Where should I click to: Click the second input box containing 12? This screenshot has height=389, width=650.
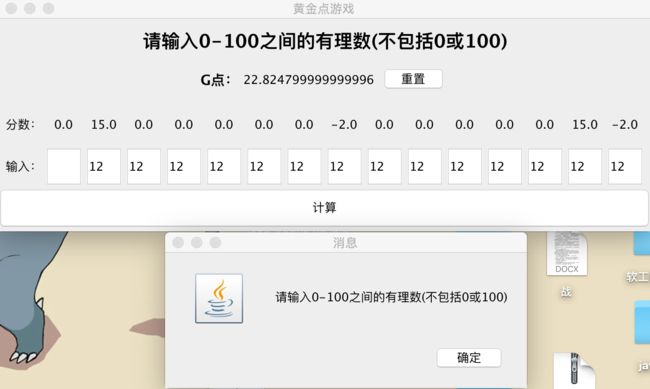click(x=104, y=167)
